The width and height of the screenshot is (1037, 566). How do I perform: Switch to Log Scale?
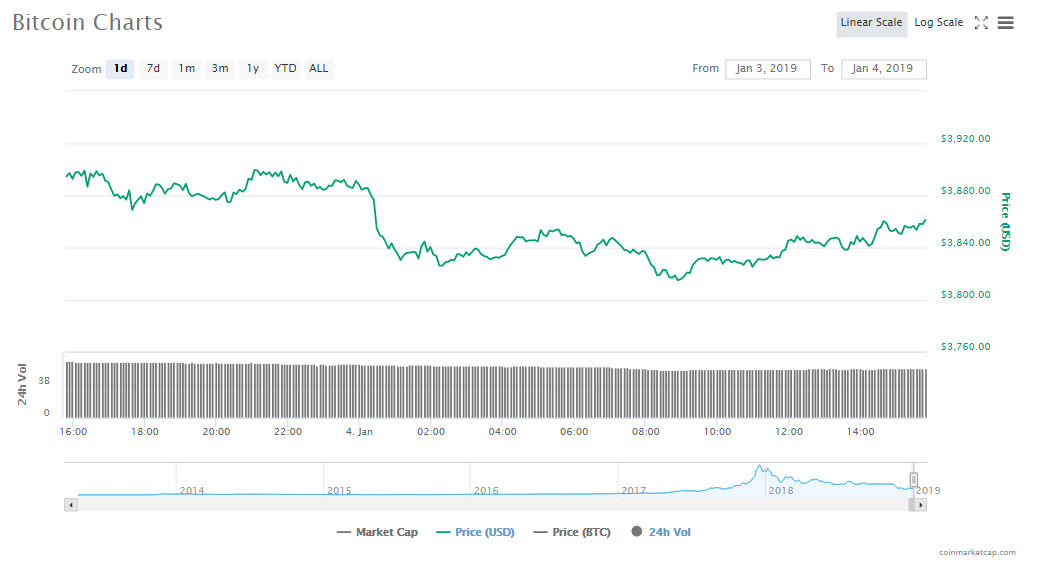click(938, 23)
